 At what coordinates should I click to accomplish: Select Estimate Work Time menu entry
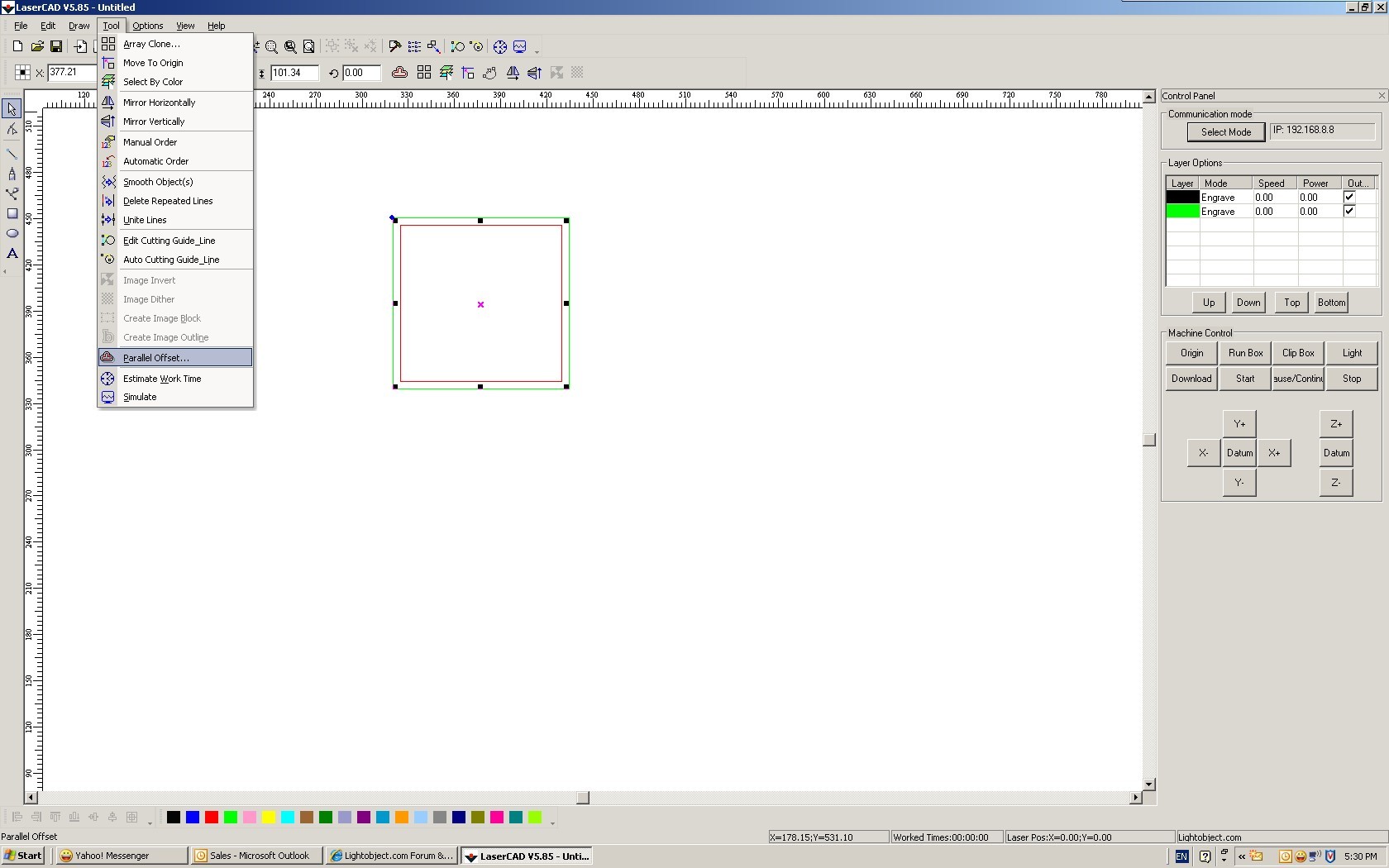162,379
